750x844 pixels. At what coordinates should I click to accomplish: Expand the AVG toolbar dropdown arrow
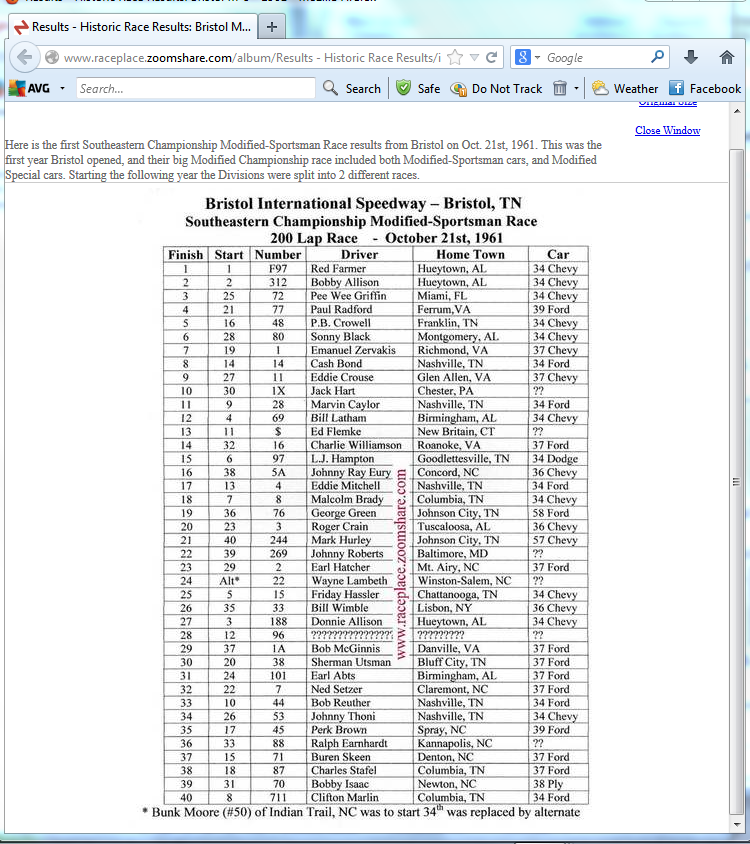point(62,88)
